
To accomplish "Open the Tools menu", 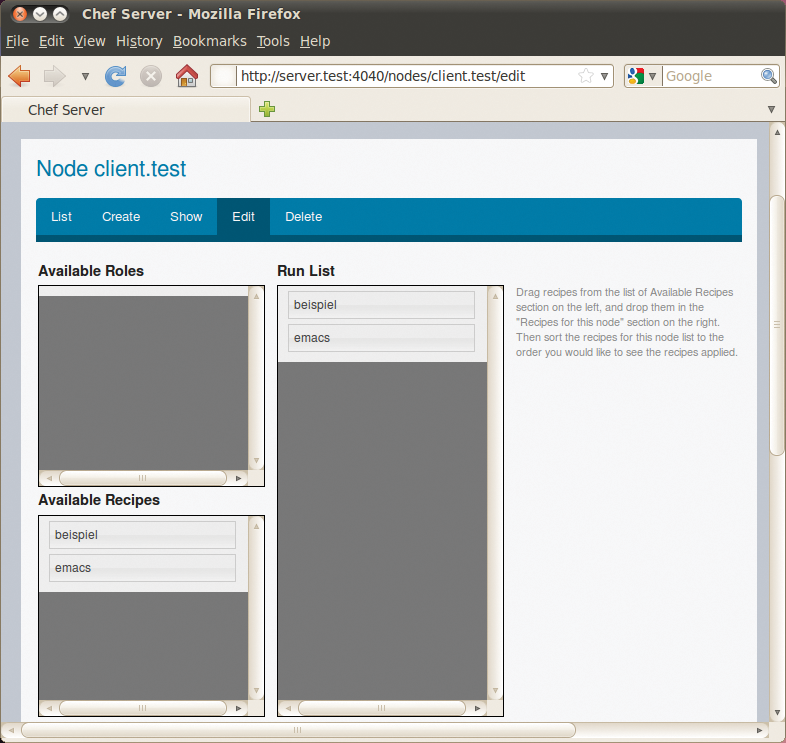I will coord(272,41).
